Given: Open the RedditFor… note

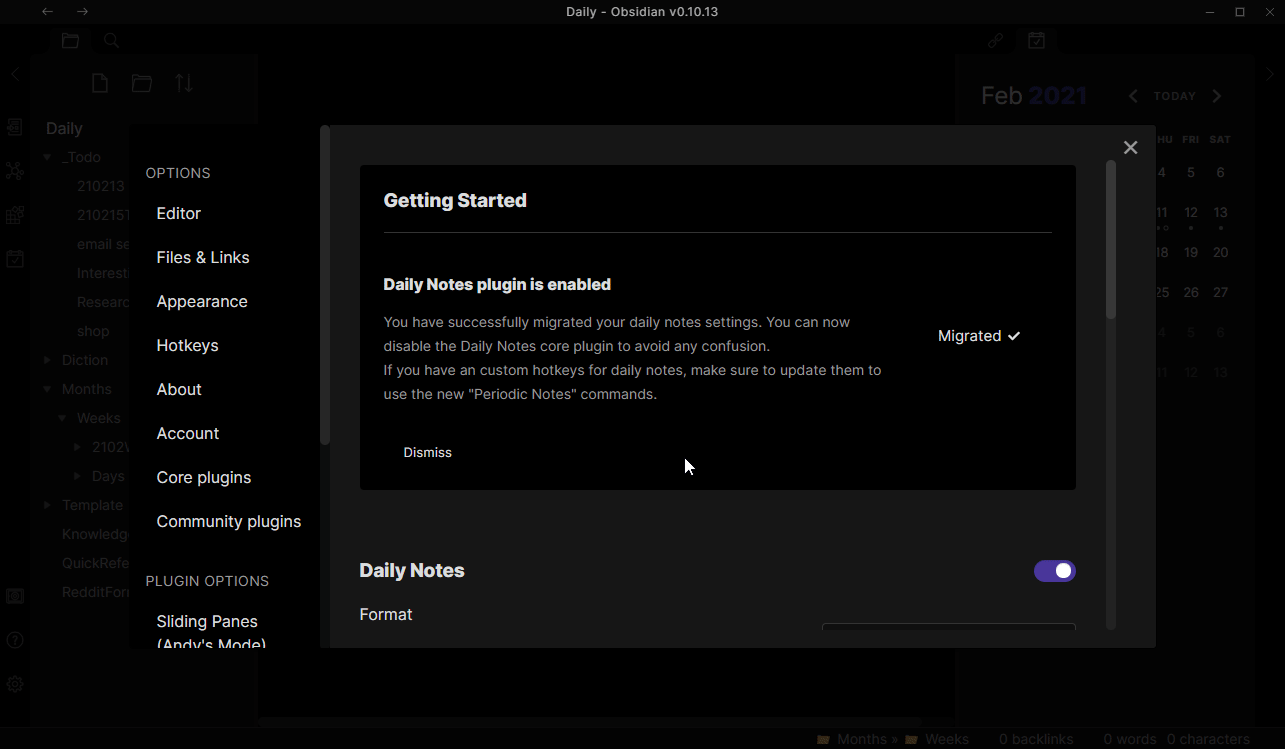Looking at the screenshot, I should pos(96,592).
